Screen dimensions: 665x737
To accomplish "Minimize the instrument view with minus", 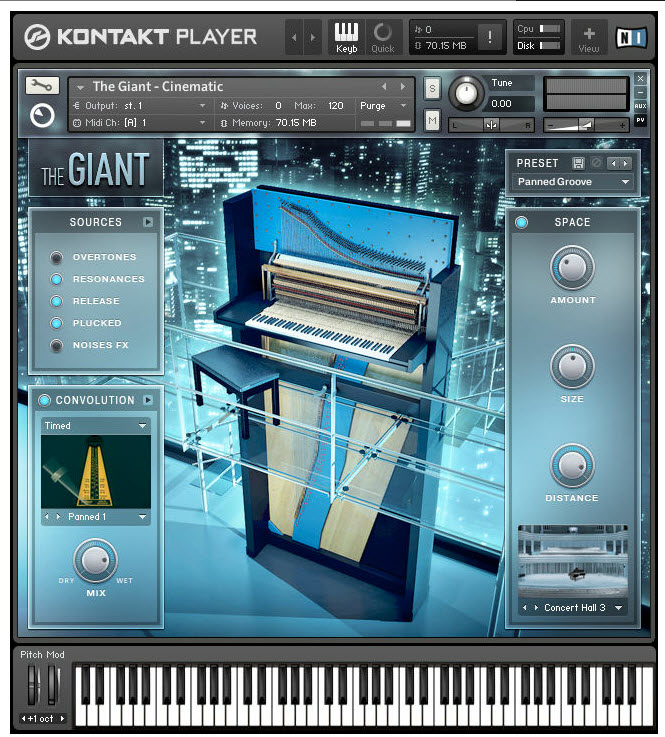I will pos(640,92).
